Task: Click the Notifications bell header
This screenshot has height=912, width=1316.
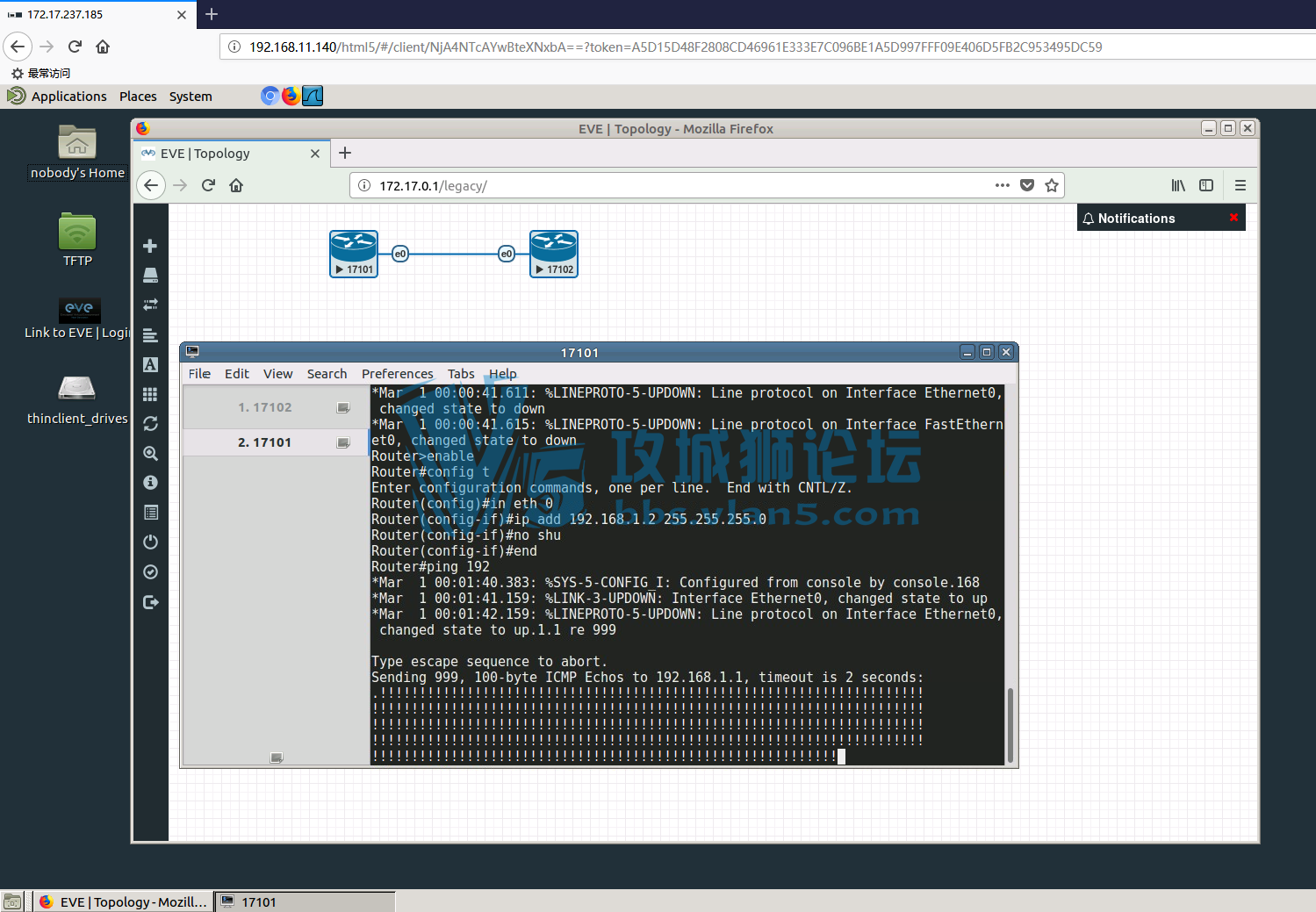Action: 1128,219
